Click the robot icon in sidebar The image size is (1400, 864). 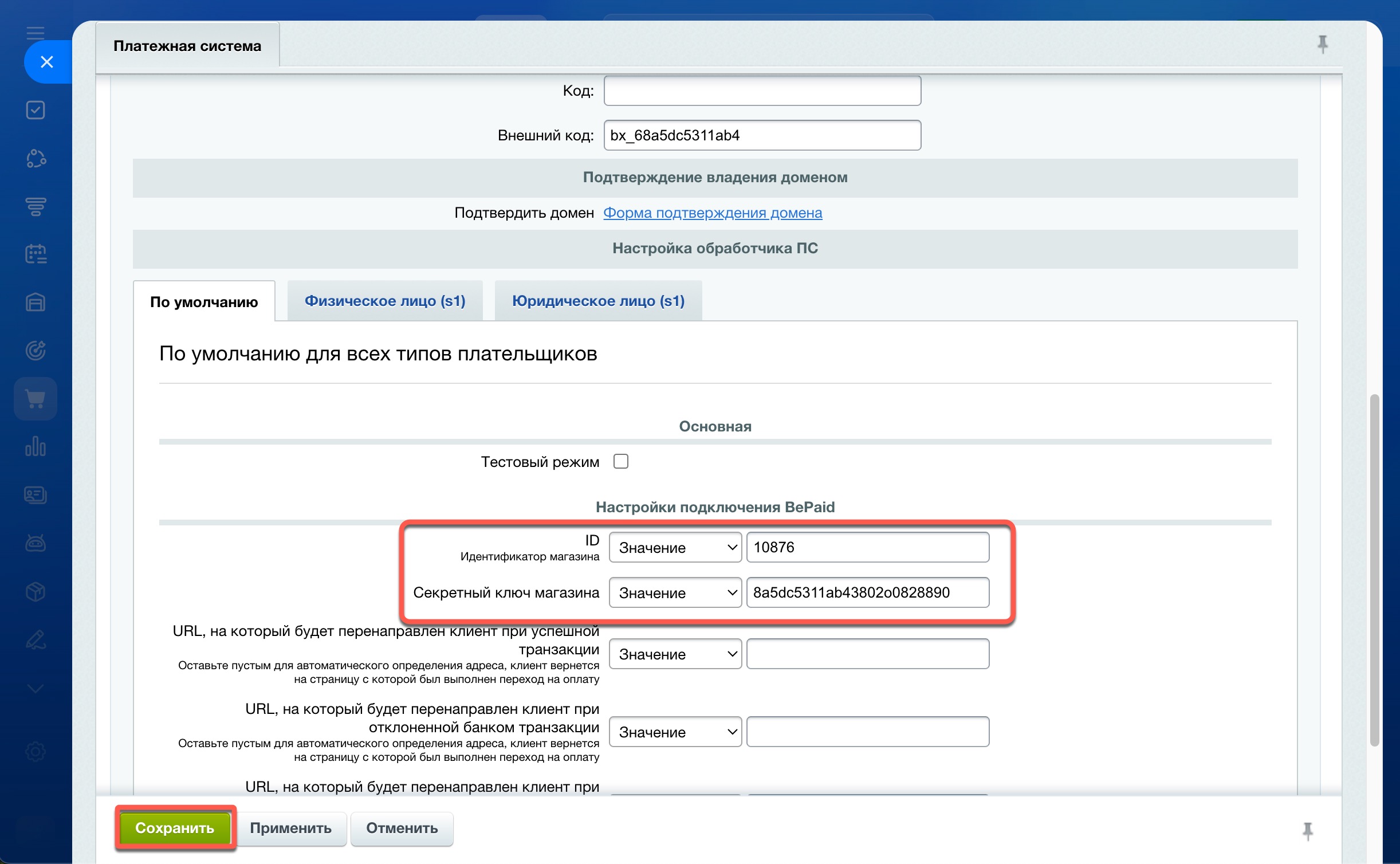[36, 543]
